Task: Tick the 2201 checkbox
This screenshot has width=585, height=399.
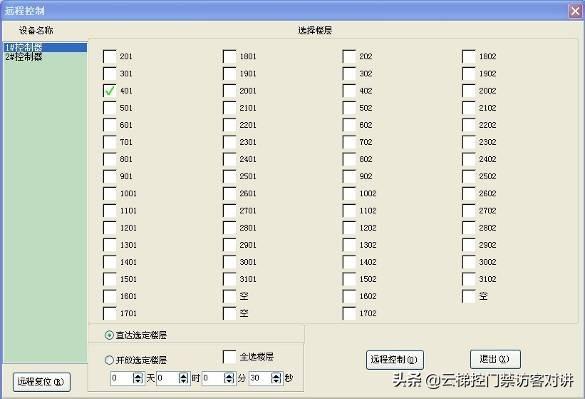Action: click(229, 125)
